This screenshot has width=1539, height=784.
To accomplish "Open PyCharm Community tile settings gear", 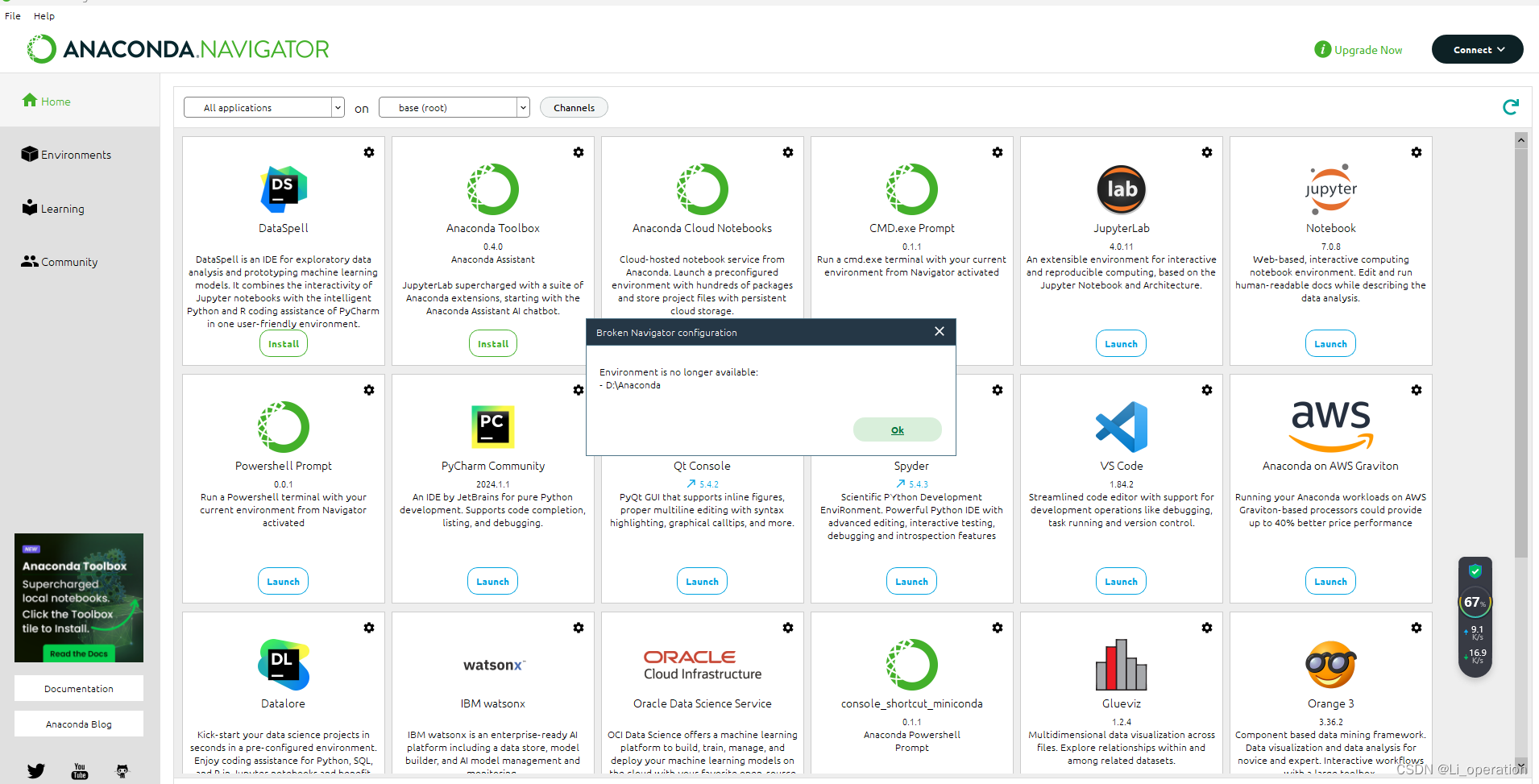I will pos(579,390).
